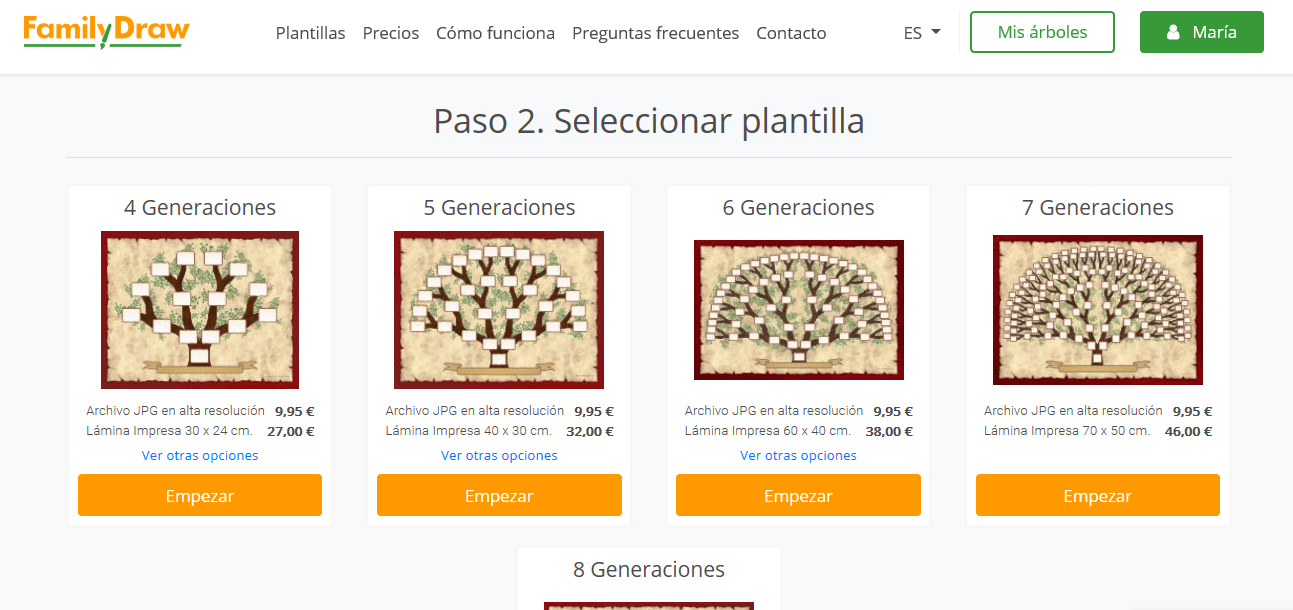Viewport: 1293px width, 610px height.
Task: Click the FamilyDraw logo
Action: (106, 32)
